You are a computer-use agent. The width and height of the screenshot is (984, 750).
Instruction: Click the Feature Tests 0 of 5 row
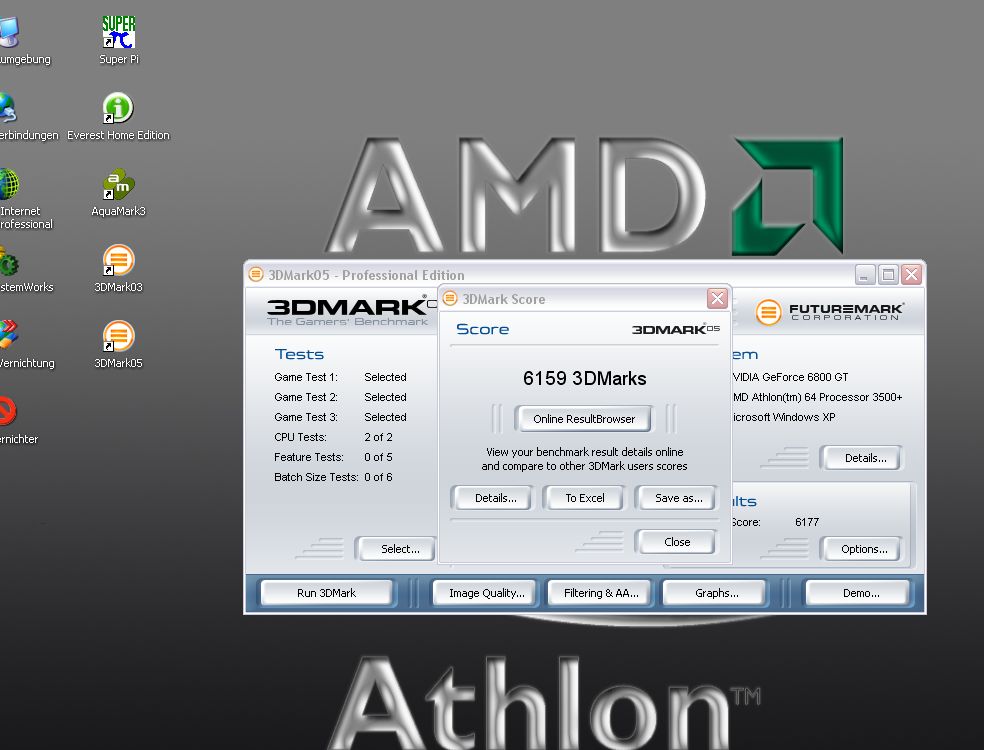(333, 458)
